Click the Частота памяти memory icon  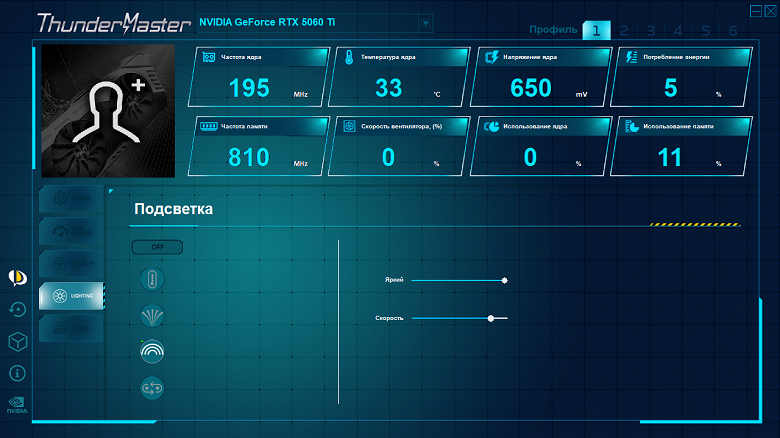pyautogui.click(x=209, y=126)
